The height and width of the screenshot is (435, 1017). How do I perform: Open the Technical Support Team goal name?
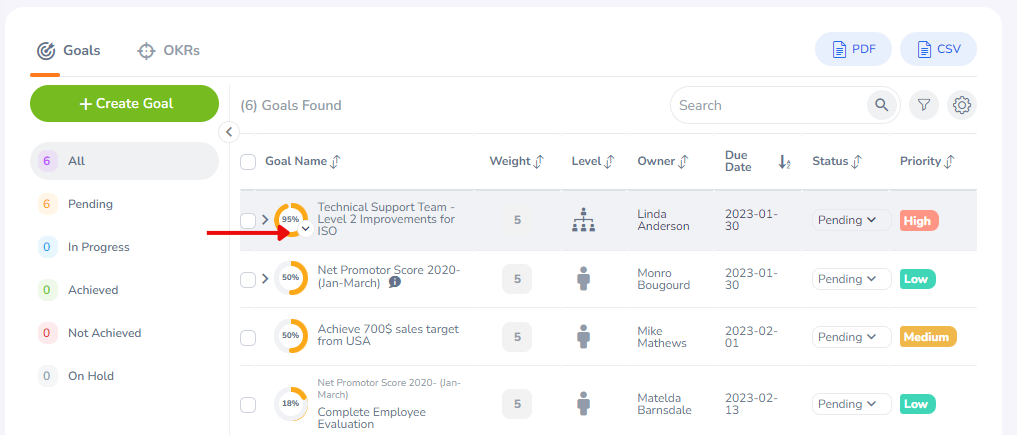387,219
